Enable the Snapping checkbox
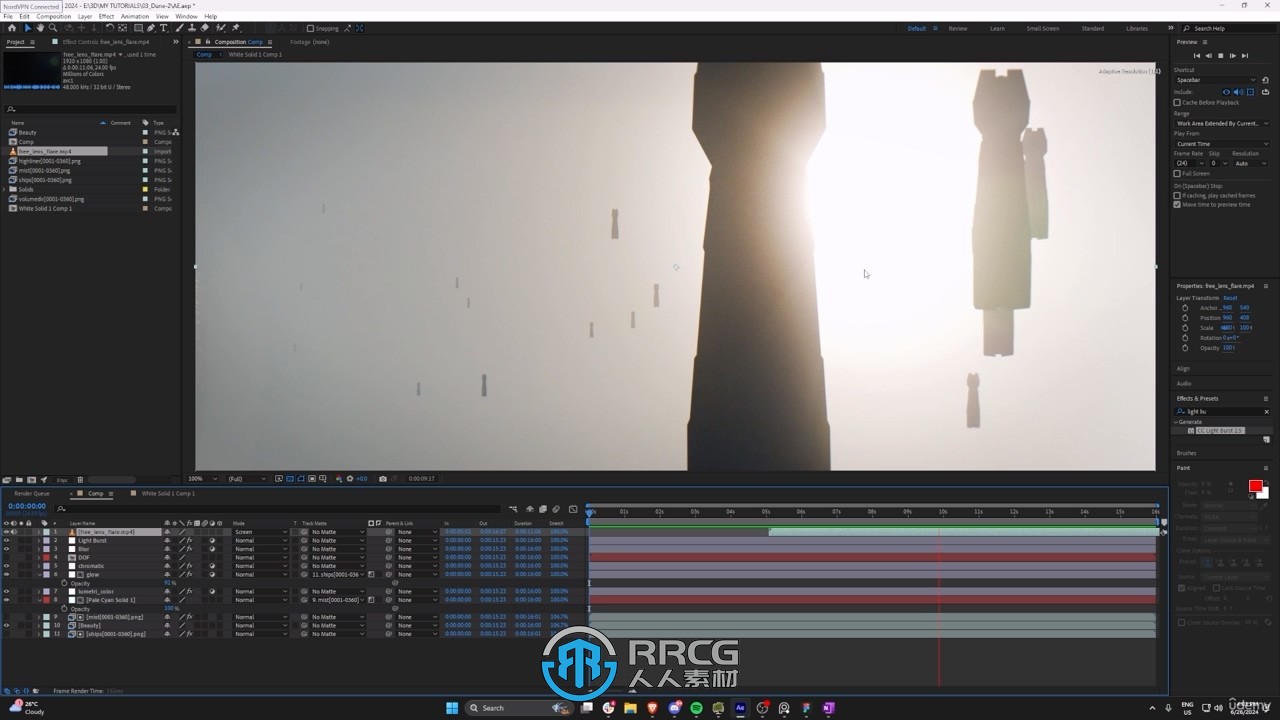Viewport: 1280px width, 720px height. [x=310, y=28]
